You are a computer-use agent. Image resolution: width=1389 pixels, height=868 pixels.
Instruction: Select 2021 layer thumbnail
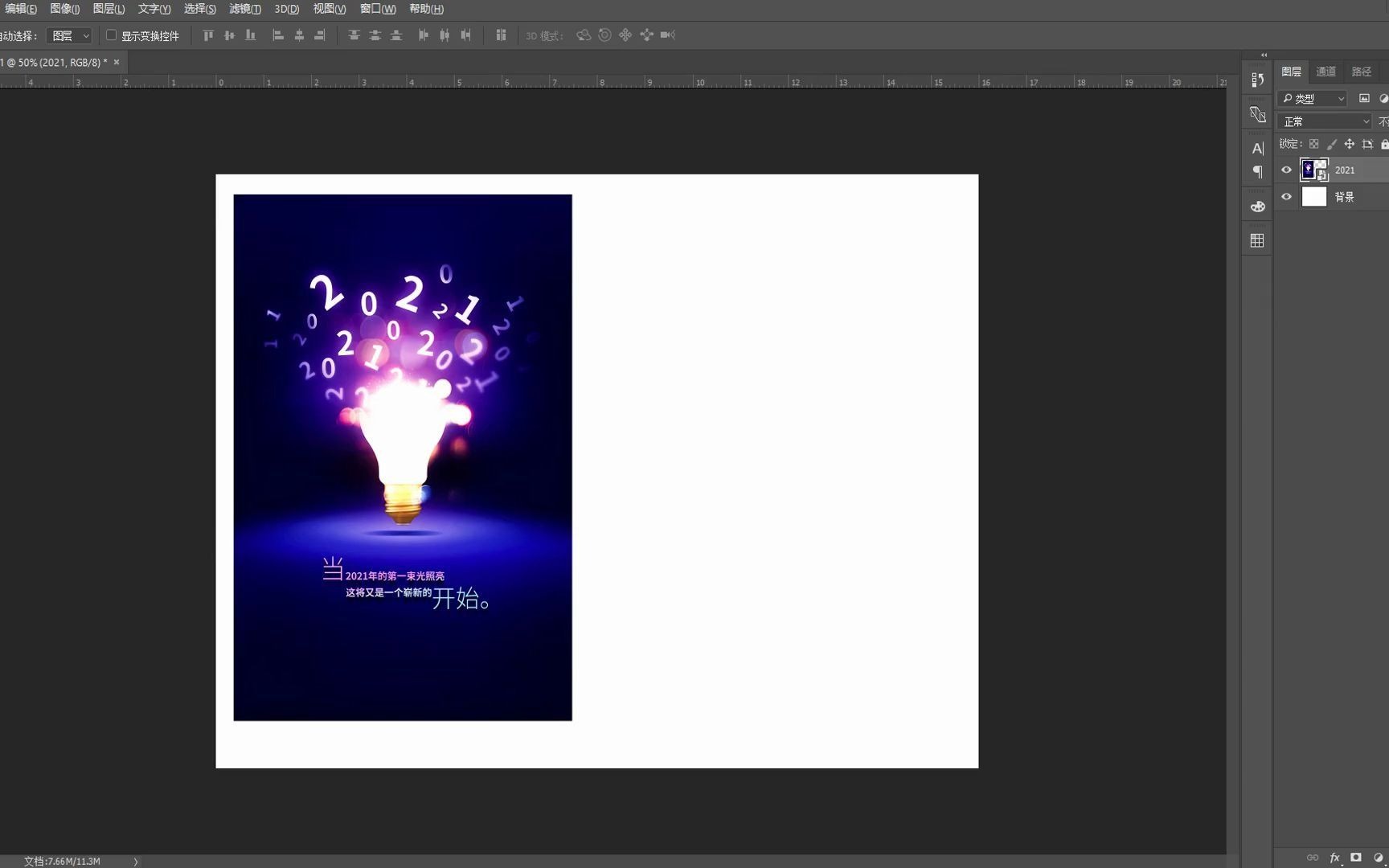click(1314, 170)
